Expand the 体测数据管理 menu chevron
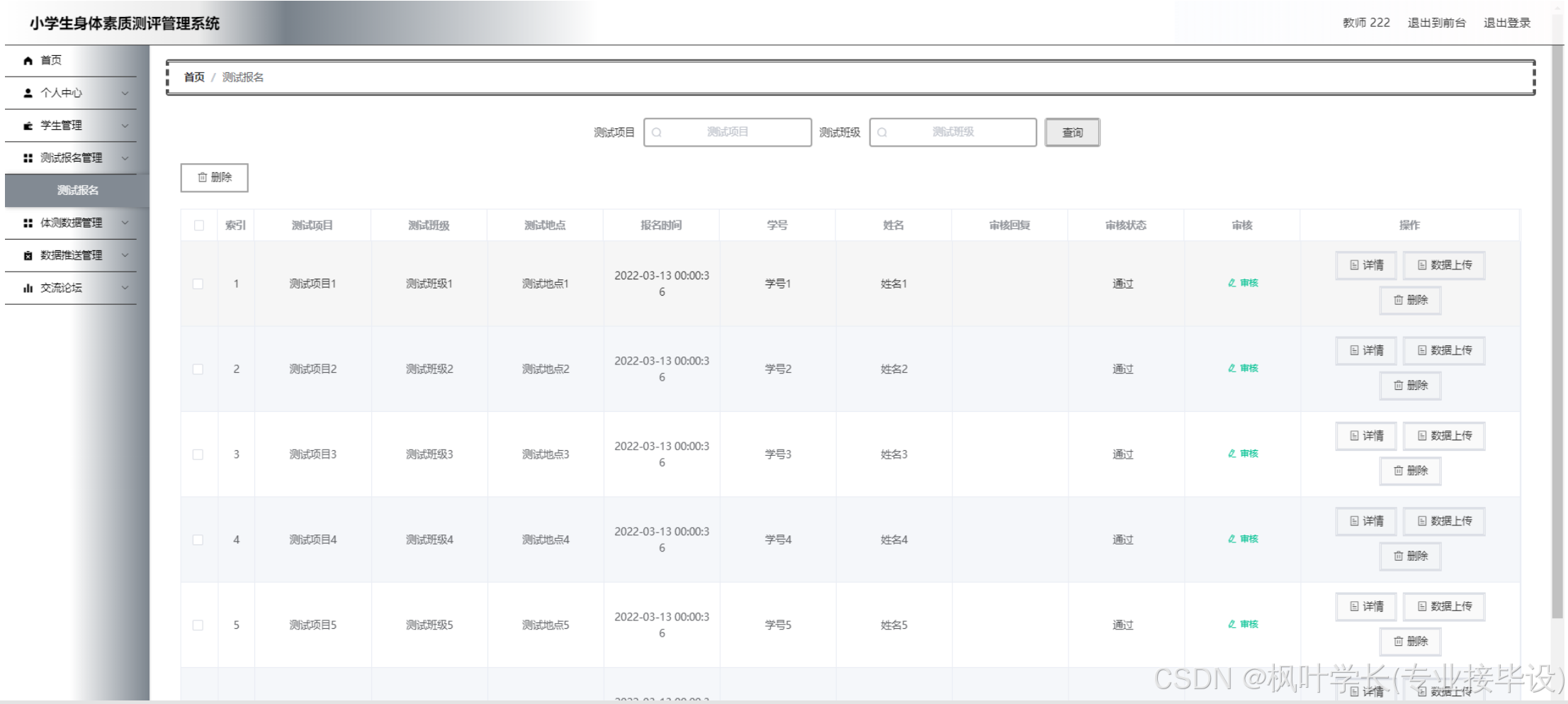 125,223
